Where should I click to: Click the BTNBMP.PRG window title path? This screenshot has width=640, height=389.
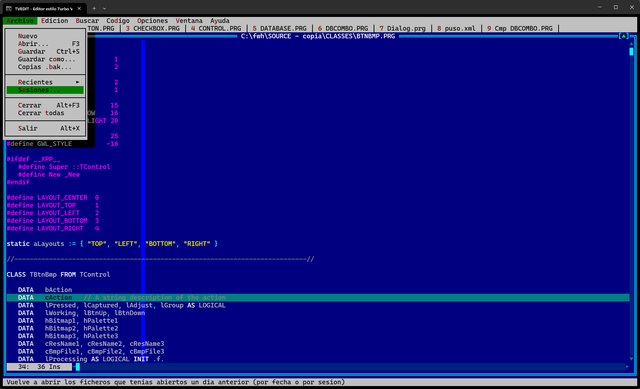point(318,36)
